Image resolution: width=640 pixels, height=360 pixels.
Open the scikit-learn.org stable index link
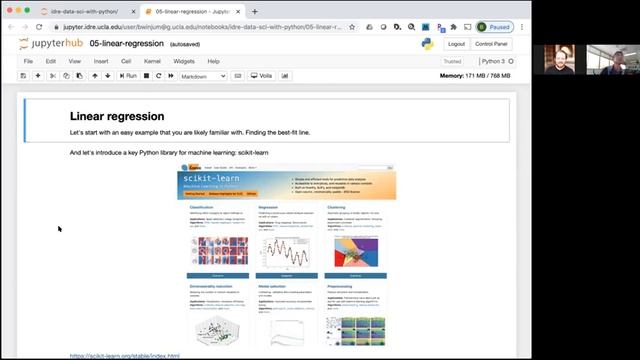pos(124,356)
